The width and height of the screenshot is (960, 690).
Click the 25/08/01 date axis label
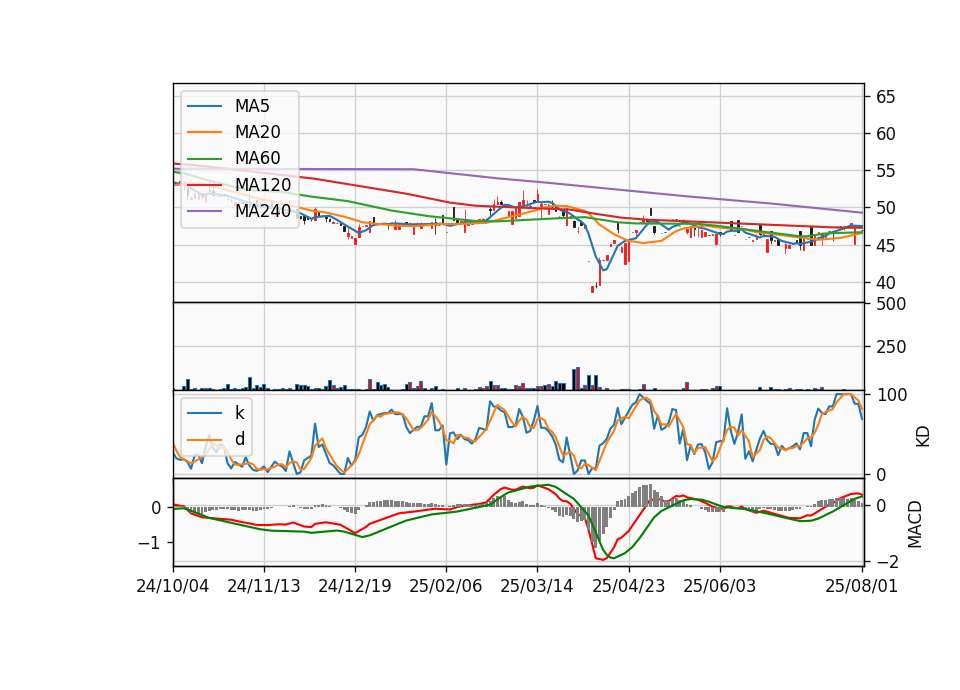[x=861, y=586]
